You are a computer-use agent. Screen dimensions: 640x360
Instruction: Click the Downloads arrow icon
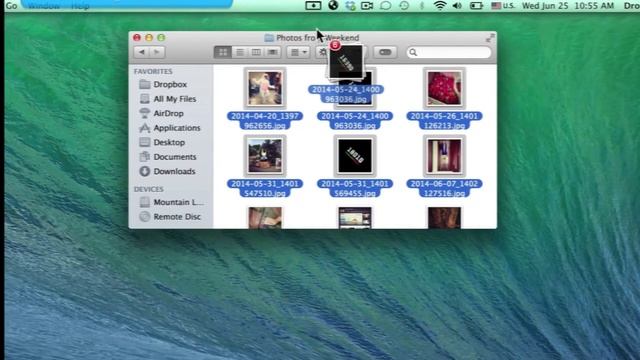pos(144,171)
